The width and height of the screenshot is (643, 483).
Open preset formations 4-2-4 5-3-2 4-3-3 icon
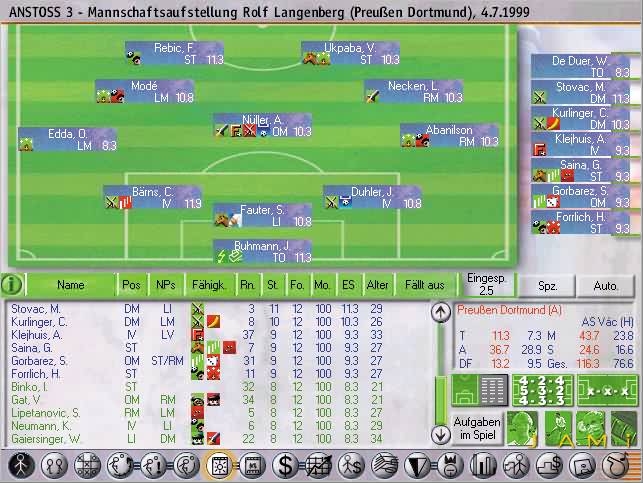coord(542,390)
